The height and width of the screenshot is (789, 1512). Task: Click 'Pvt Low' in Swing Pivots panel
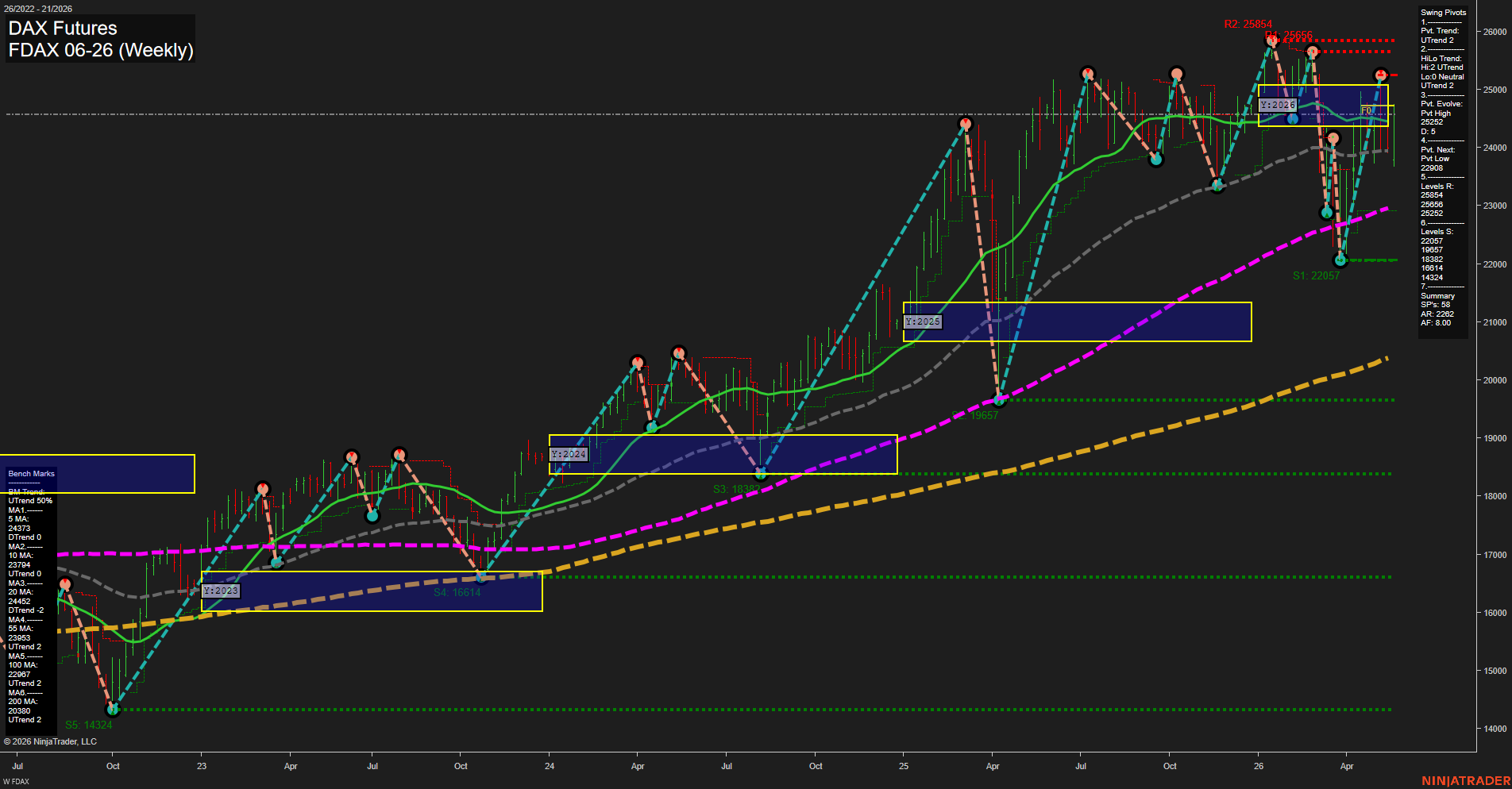[1435, 159]
